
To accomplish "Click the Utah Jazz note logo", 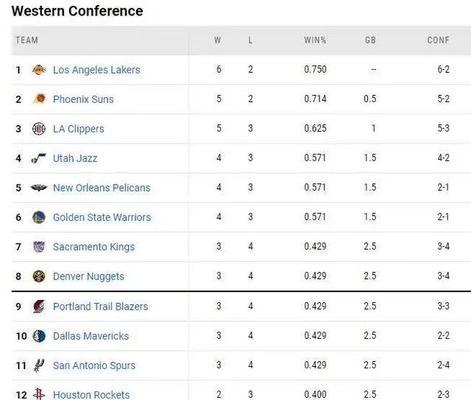I will click(38, 158).
